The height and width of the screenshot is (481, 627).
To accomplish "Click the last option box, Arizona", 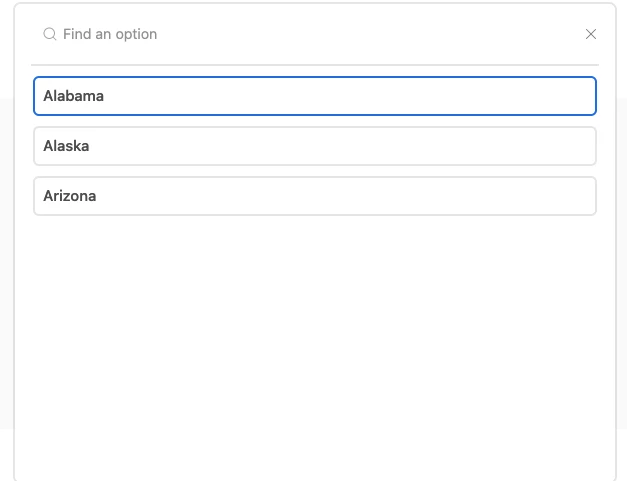I will coord(315,196).
